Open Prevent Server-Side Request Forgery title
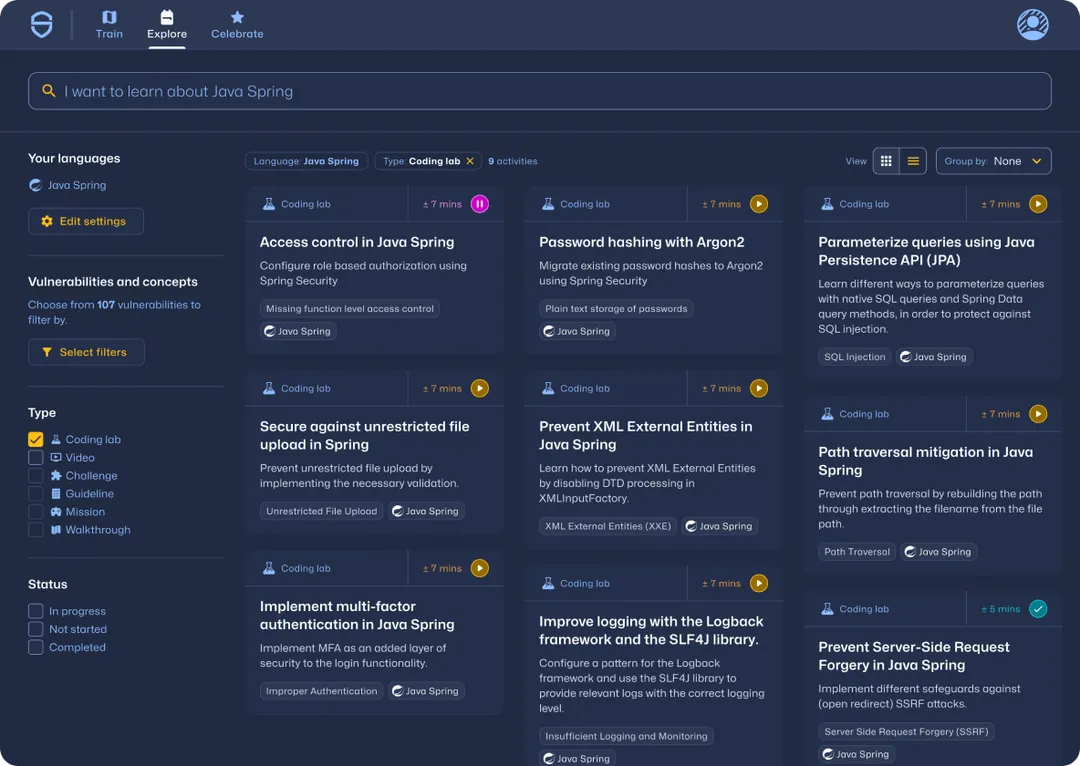 (x=913, y=656)
